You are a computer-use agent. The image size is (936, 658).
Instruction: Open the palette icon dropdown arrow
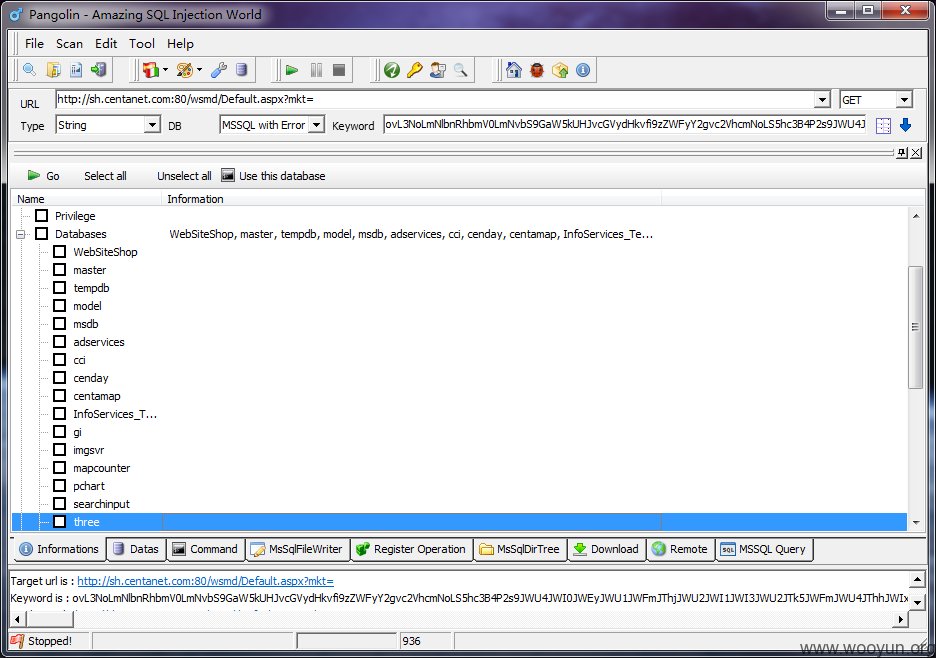pos(199,70)
